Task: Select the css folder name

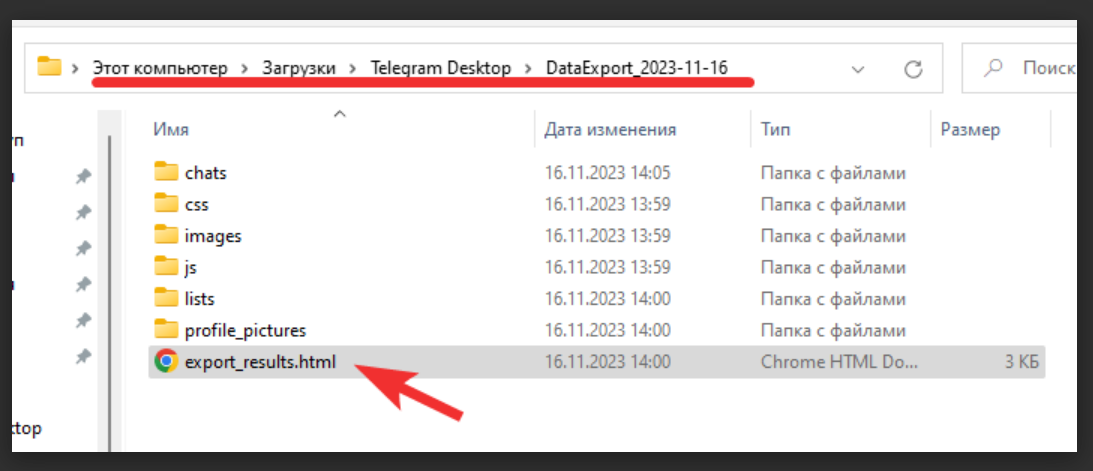Action: [x=197, y=205]
